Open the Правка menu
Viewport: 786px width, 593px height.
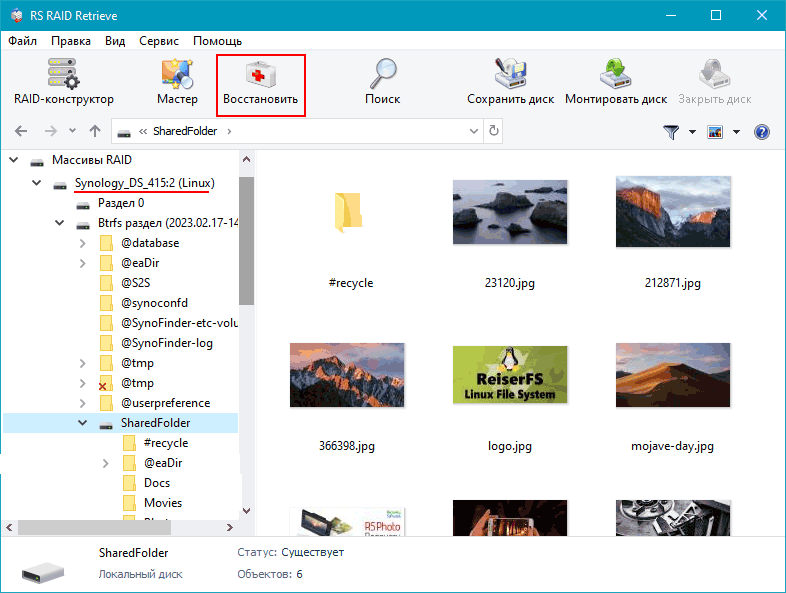click(x=71, y=41)
